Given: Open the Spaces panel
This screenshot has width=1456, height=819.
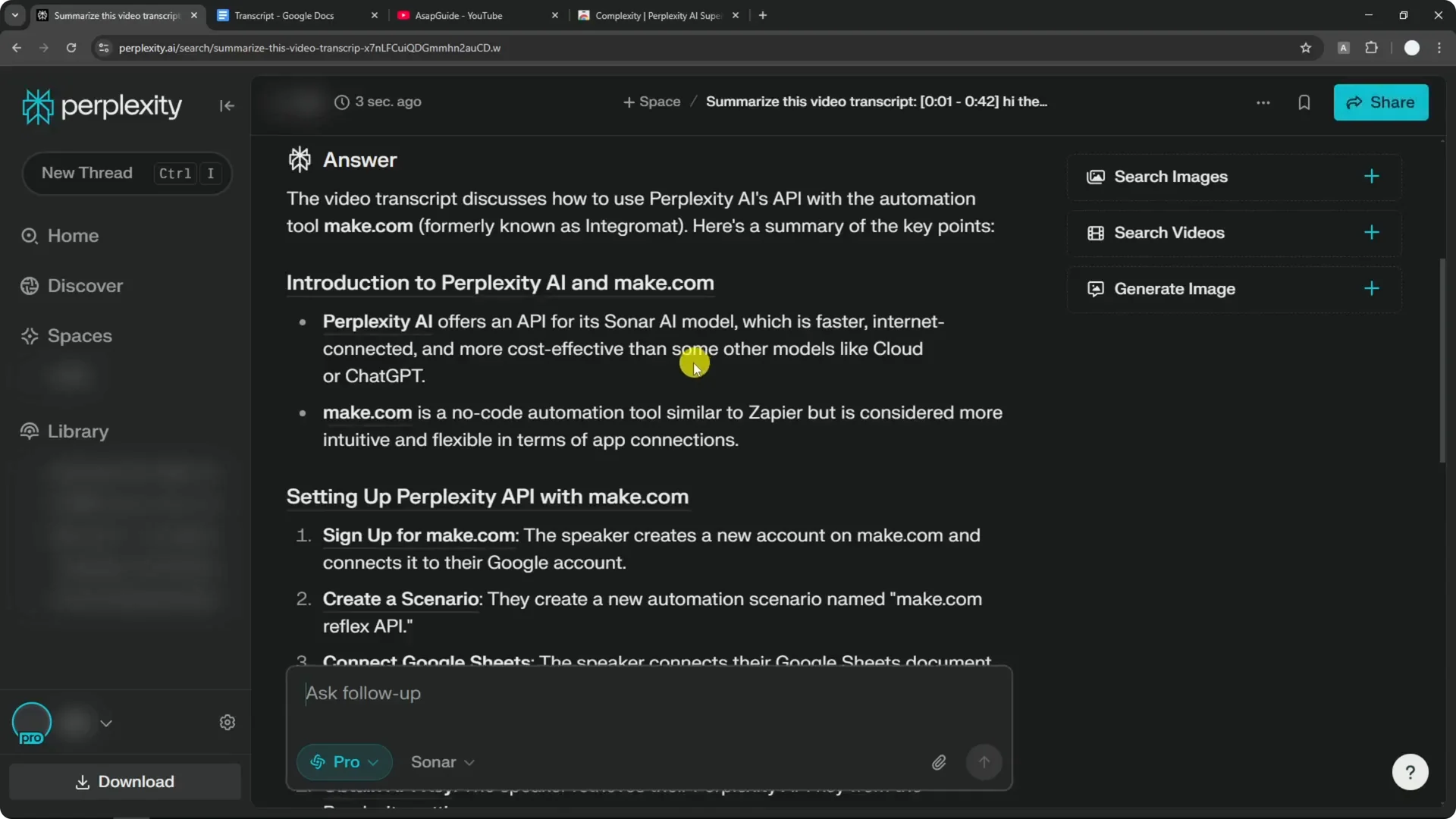Looking at the screenshot, I should (80, 336).
